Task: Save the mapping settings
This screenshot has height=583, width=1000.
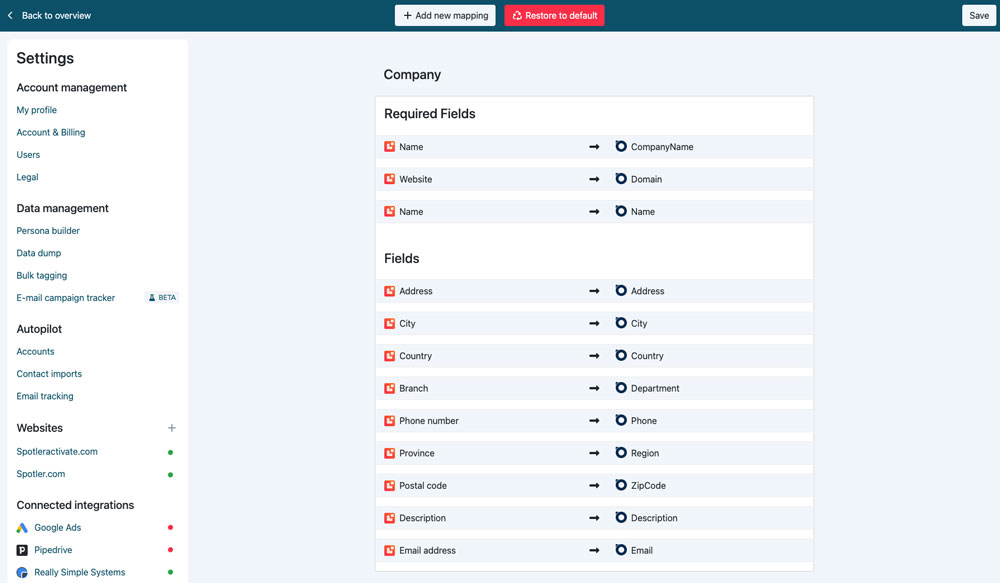Action: pyautogui.click(x=979, y=15)
